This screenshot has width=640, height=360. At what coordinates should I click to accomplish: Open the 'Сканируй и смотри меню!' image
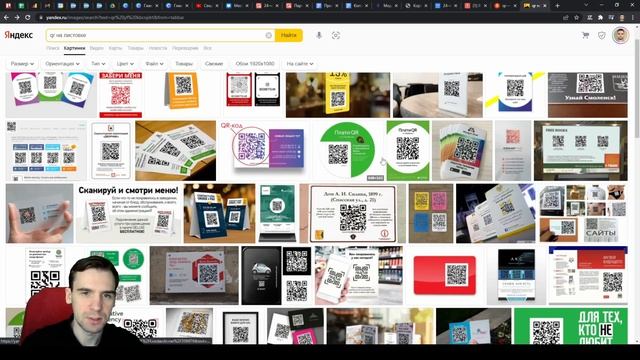tap(128, 213)
